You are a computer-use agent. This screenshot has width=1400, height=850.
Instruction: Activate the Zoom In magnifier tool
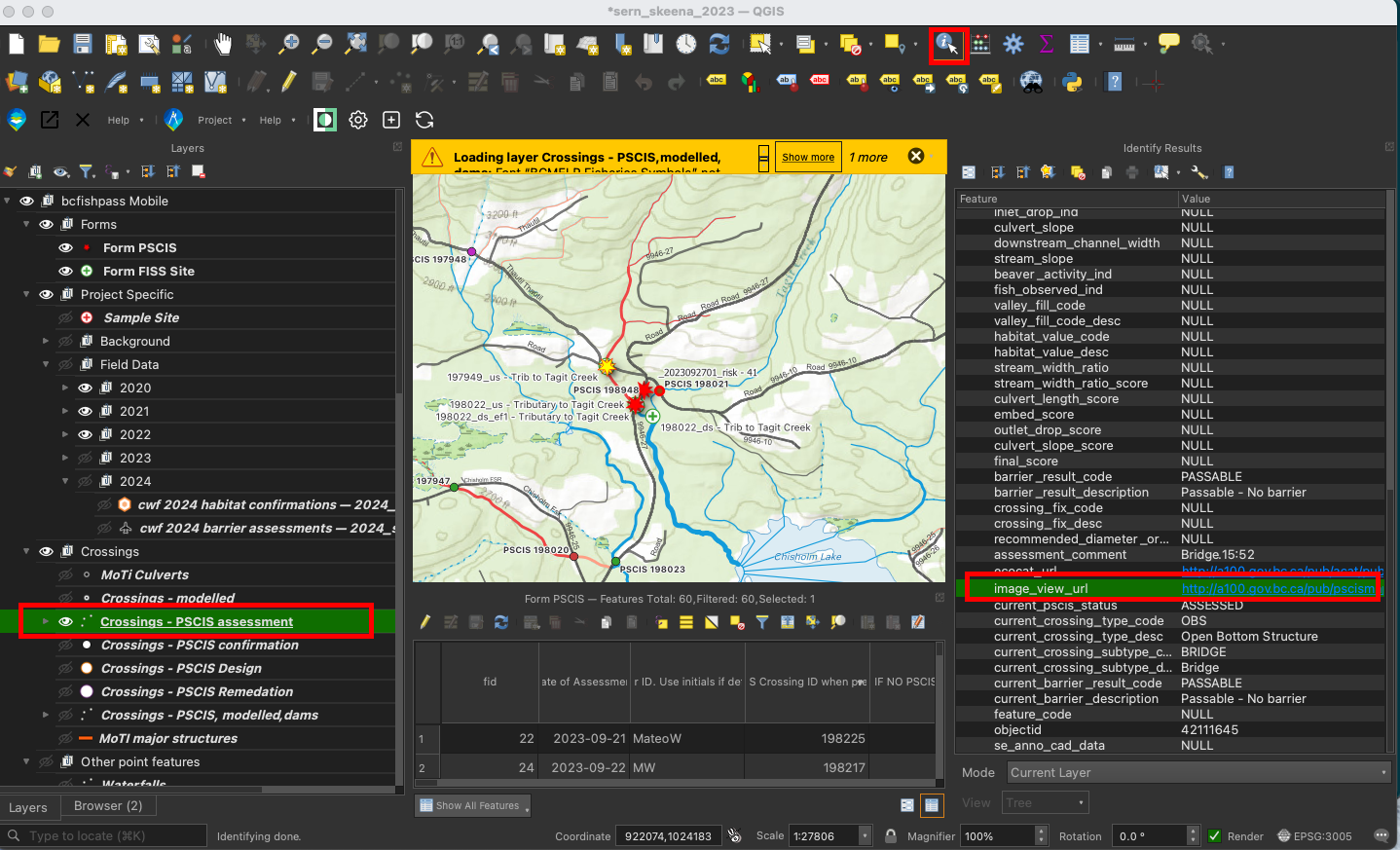coord(289,44)
